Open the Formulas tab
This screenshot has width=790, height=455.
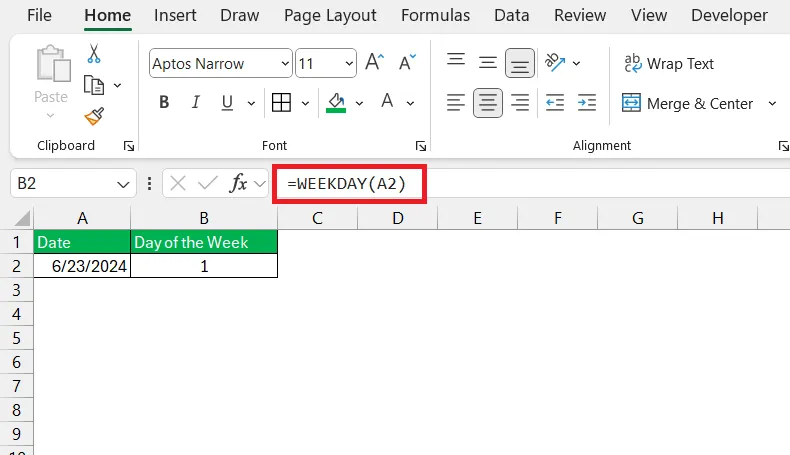click(x=435, y=15)
